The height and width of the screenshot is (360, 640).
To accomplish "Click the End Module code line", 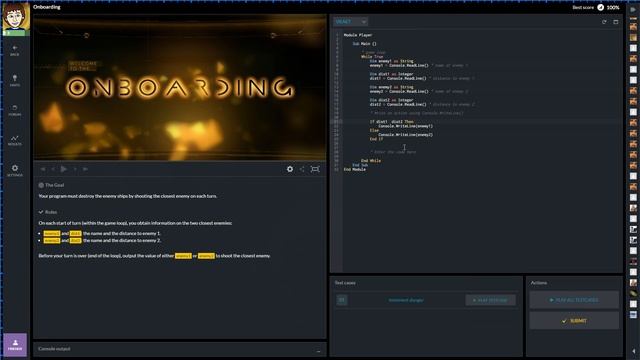I will point(354,169).
